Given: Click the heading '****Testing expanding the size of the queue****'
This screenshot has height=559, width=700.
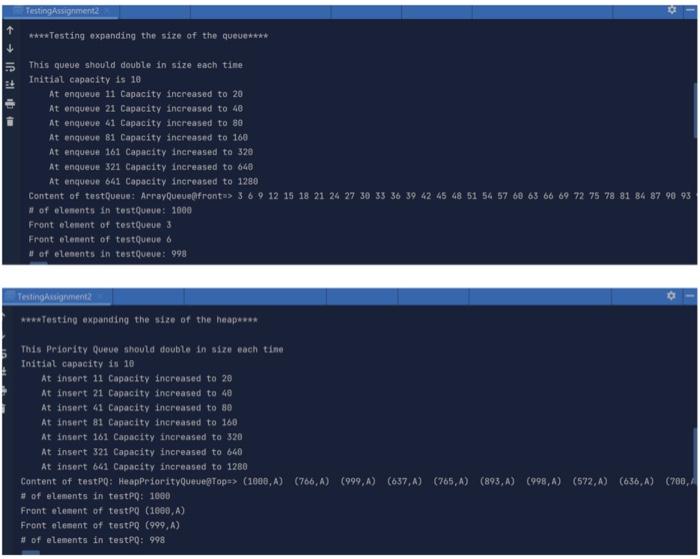Looking at the screenshot, I should (x=149, y=36).
